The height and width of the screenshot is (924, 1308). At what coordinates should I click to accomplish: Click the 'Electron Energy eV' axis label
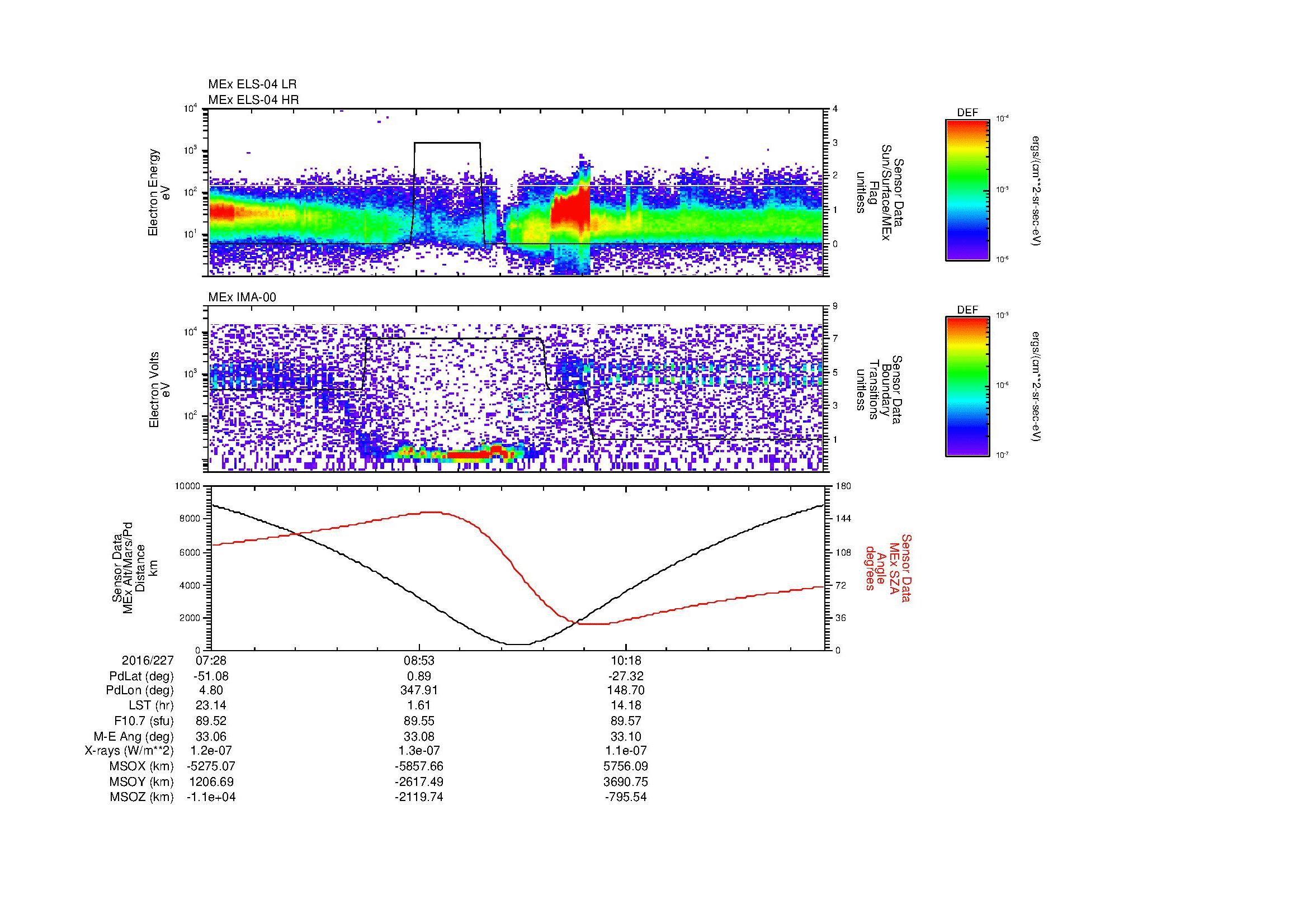(x=159, y=192)
